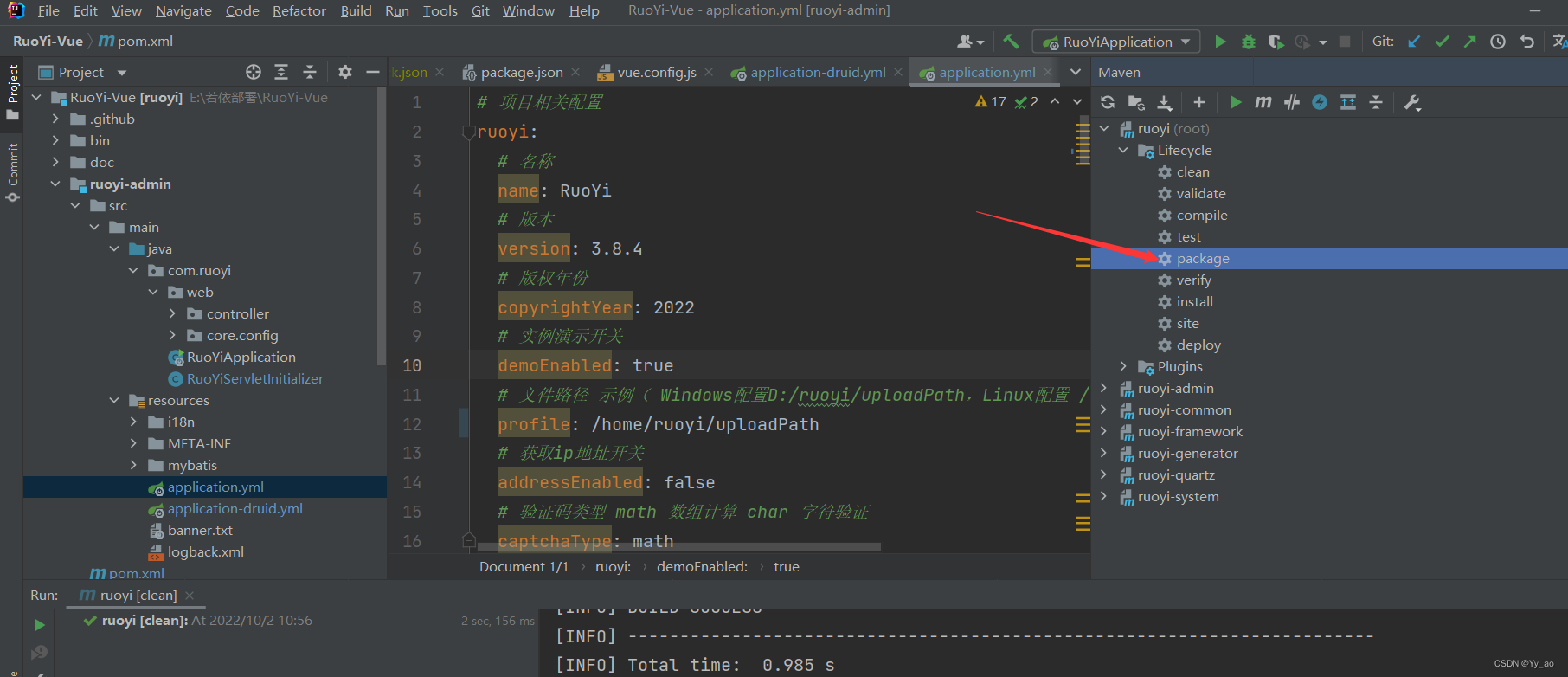Switch to vue.config.js tab
Viewport: 1568px width, 677px height.
pos(657,73)
